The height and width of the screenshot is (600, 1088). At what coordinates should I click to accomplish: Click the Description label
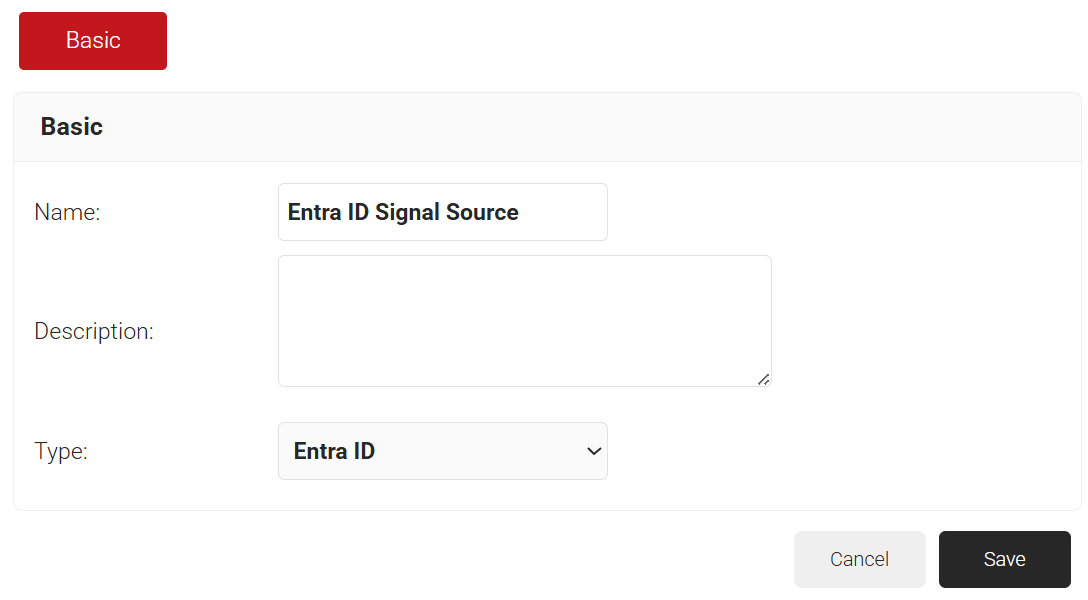pyautogui.click(x=94, y=331)
